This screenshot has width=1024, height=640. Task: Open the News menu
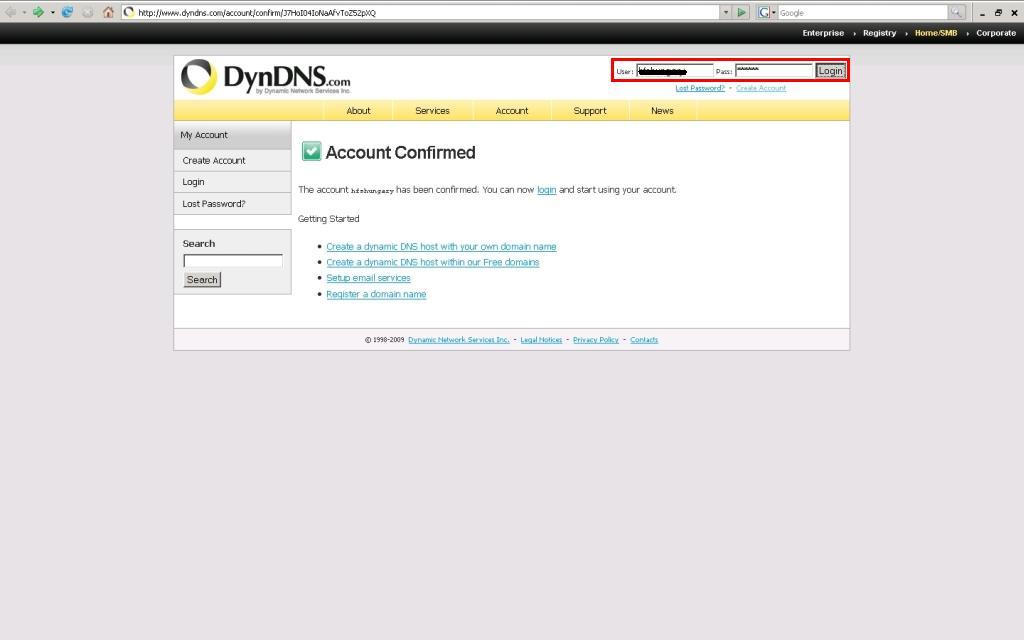[662, 111]
